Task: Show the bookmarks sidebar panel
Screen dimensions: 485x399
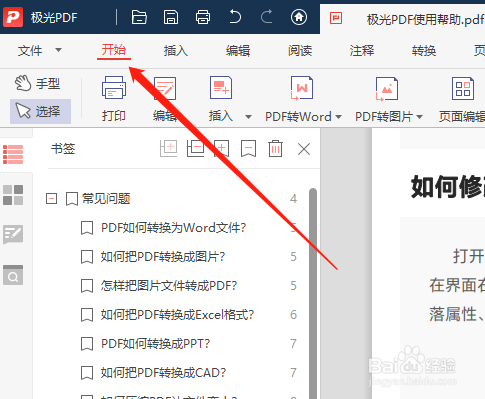Action: 13,154
